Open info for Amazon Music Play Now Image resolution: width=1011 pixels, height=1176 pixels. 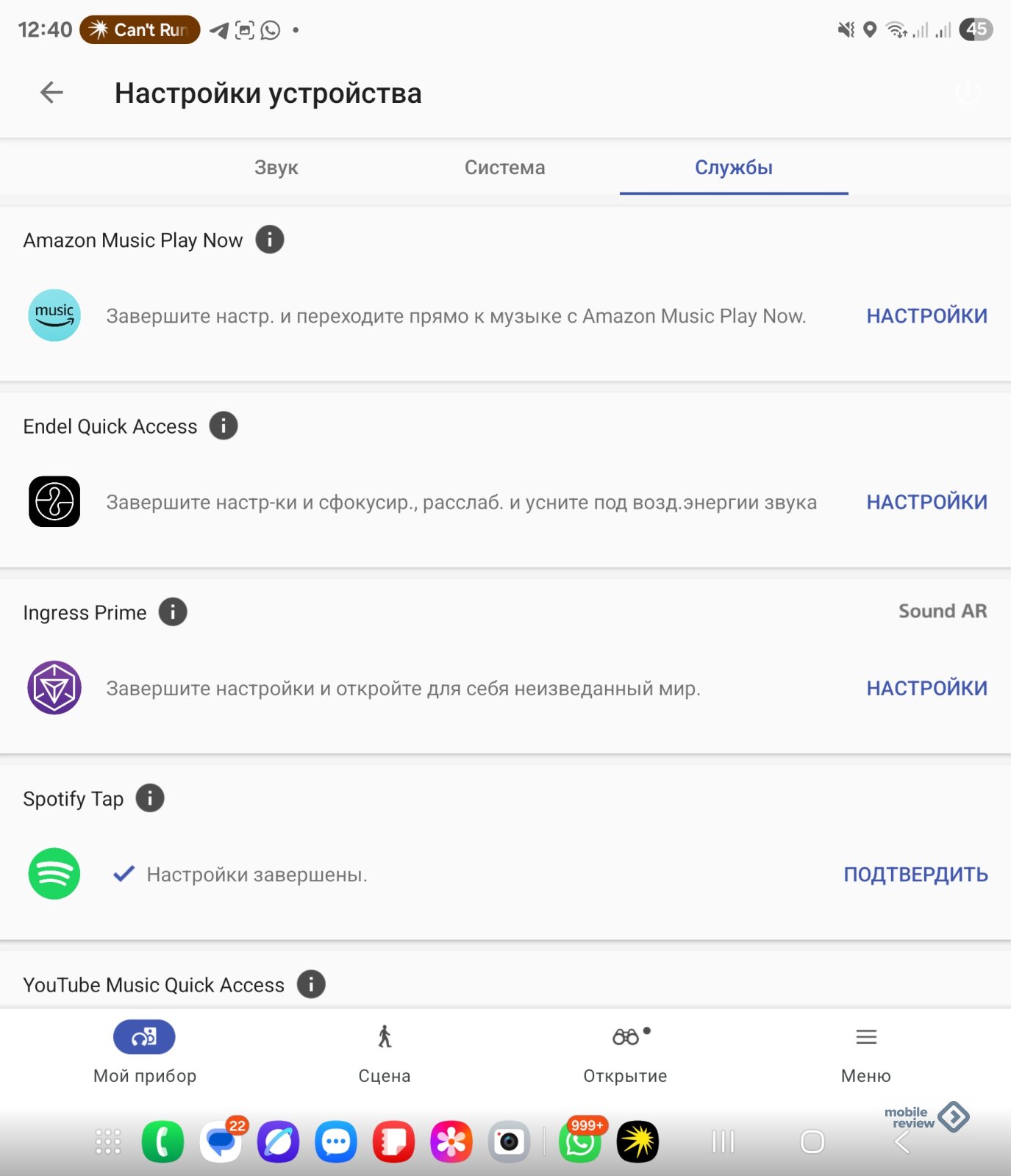coord(270,240)
